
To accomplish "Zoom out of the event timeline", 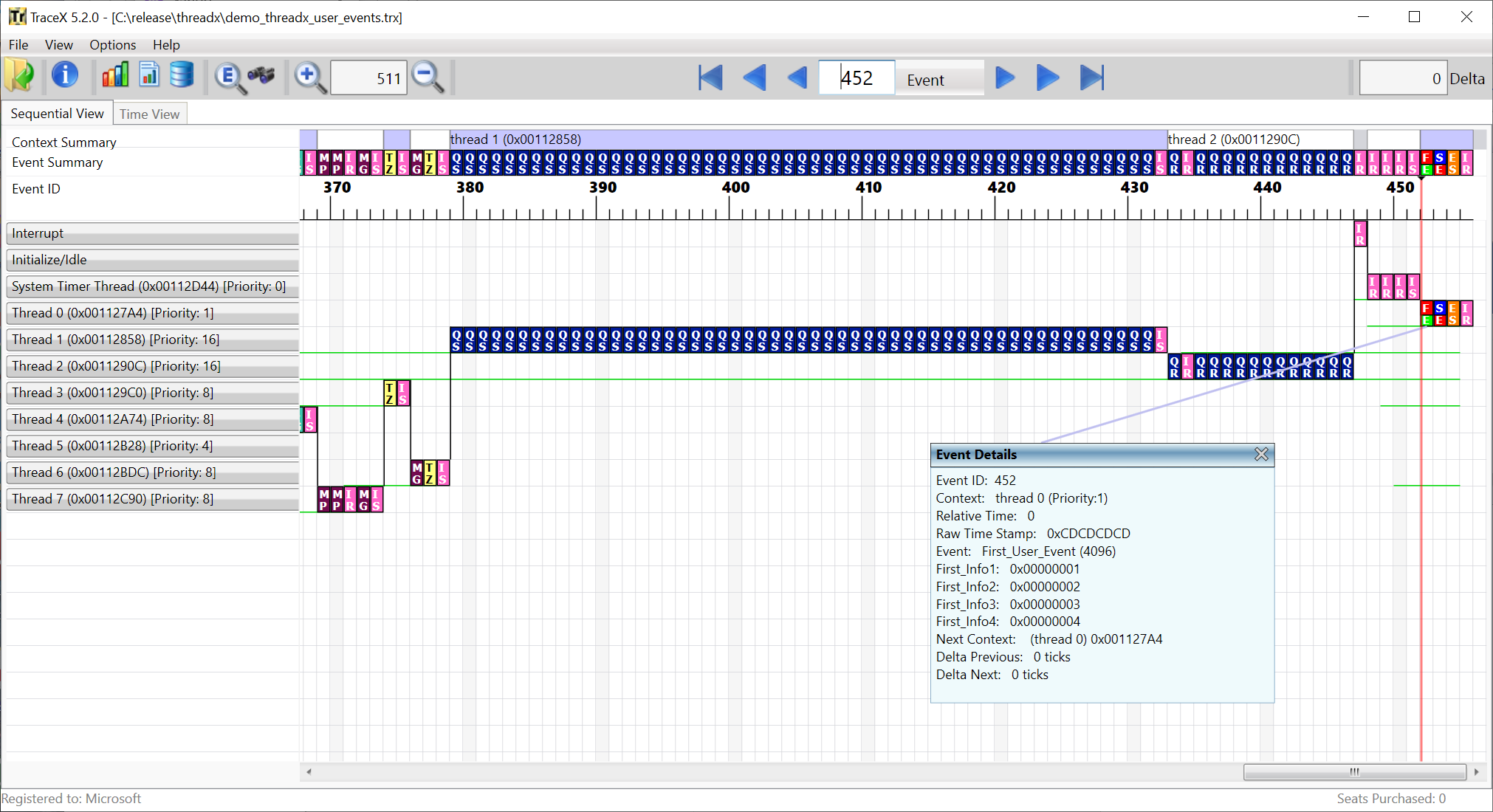I will (428, 76).
